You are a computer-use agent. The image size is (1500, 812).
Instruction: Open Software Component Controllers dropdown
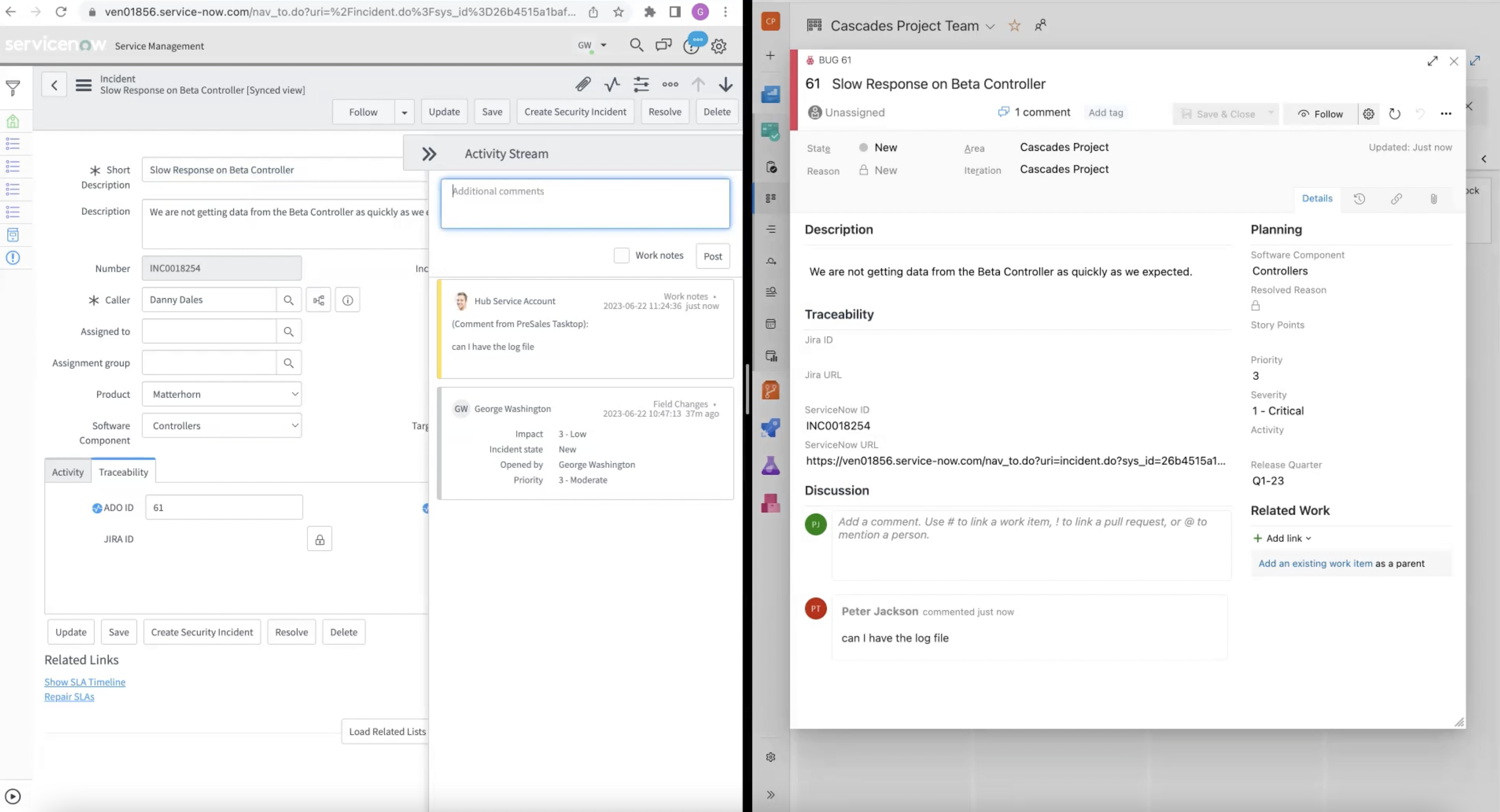coord(222,425)
